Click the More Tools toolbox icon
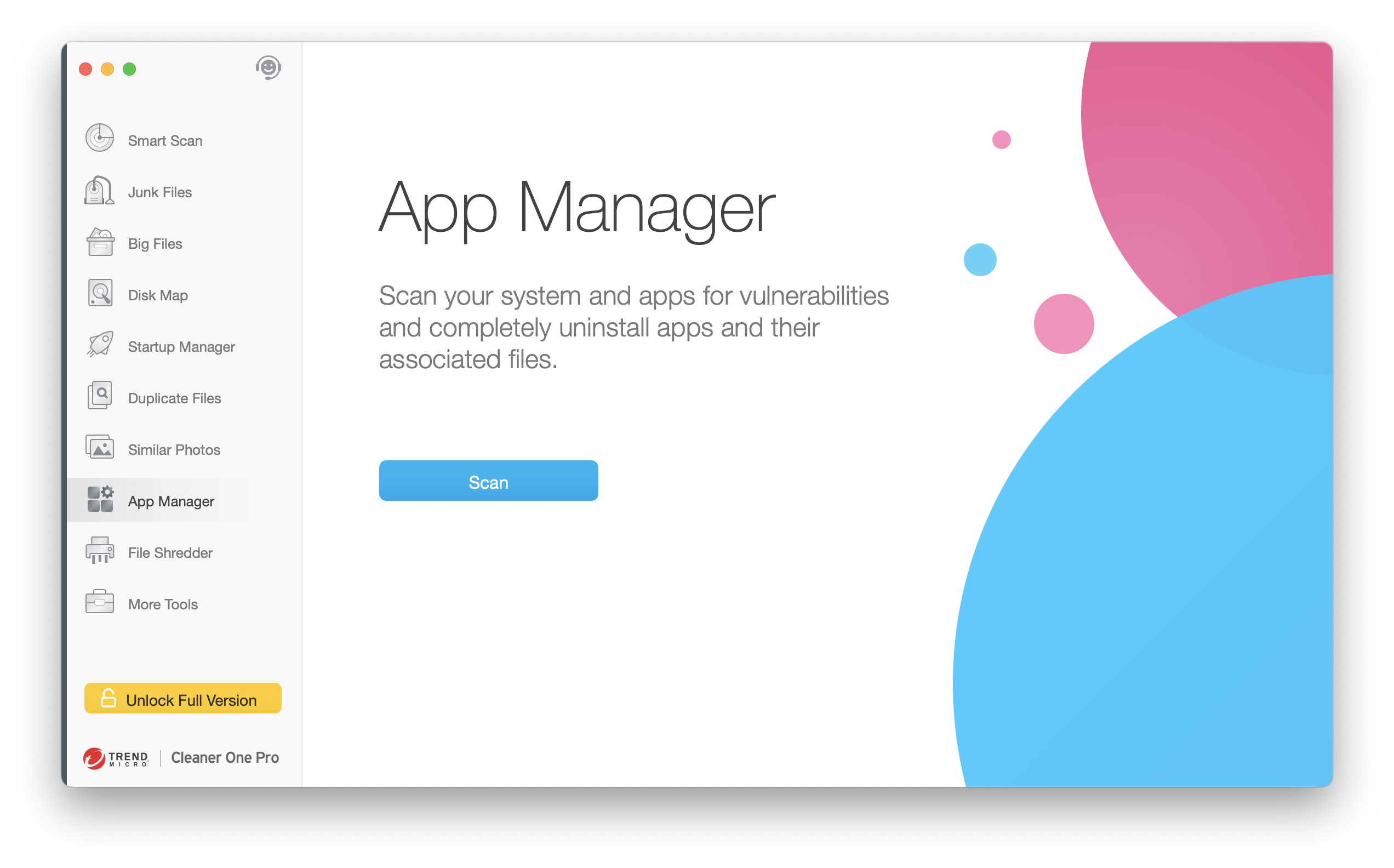Screen dimensions: 1394x868 pyautogui.click(x=100, y=602)
